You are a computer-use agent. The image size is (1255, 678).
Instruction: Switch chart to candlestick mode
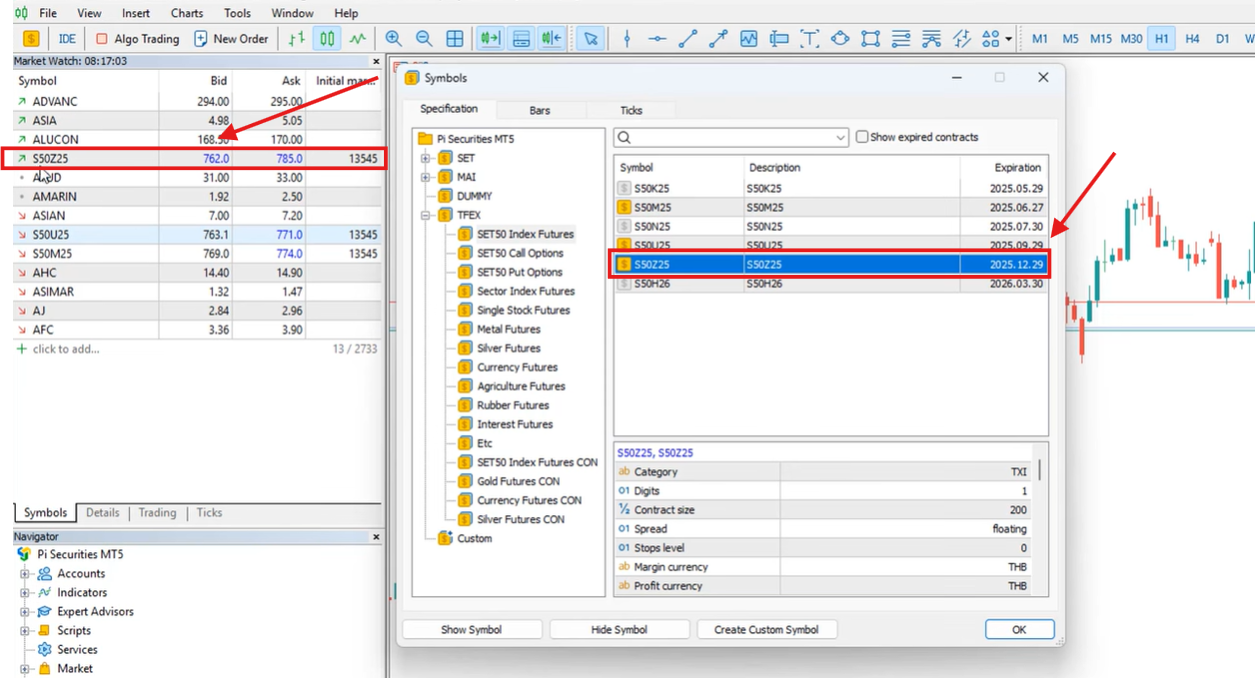point(327,39)
